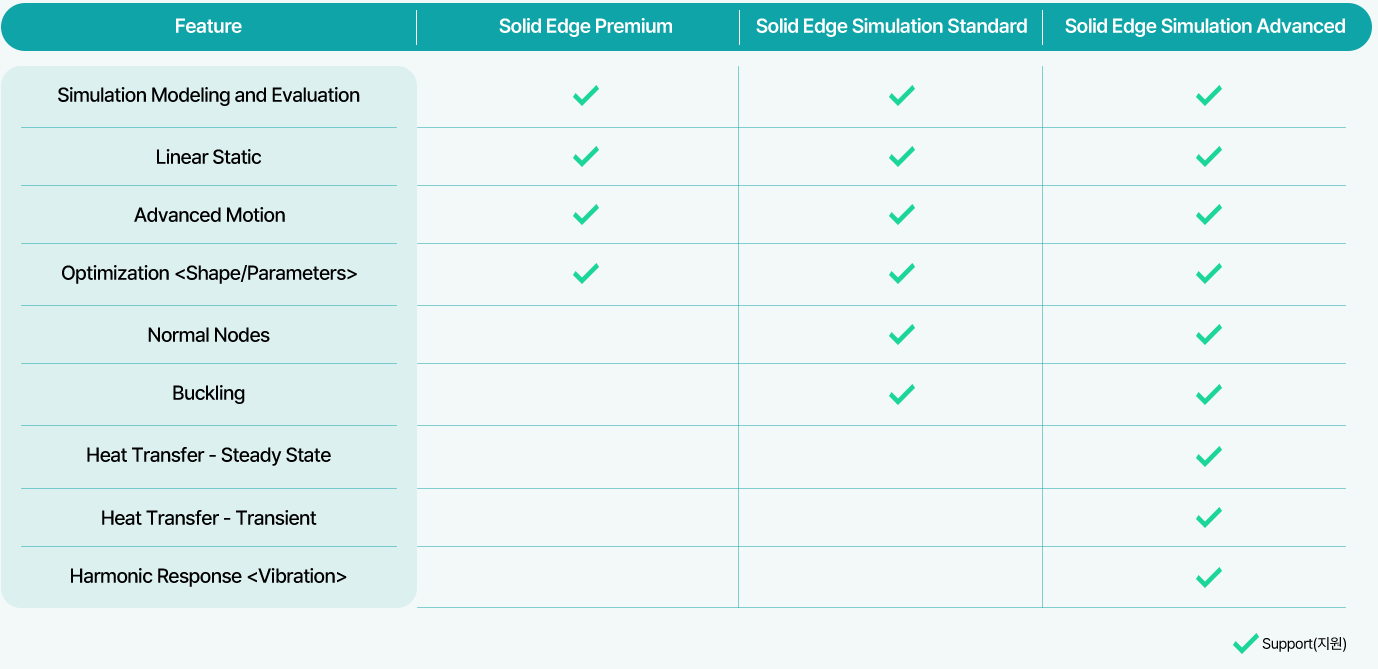Select the Solid Edge Simulation Advanced header

tap(1205, 26)
